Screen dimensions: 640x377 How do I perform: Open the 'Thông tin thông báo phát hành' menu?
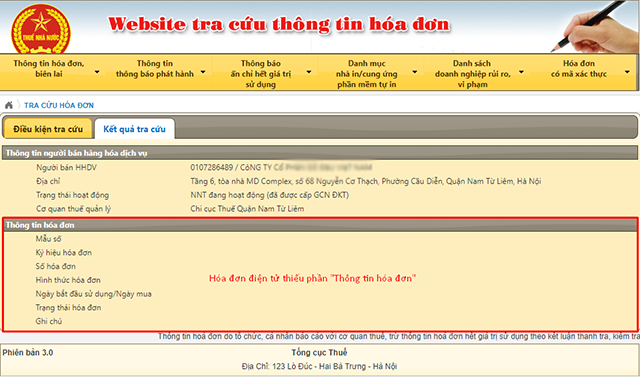(x=159, y=72)
